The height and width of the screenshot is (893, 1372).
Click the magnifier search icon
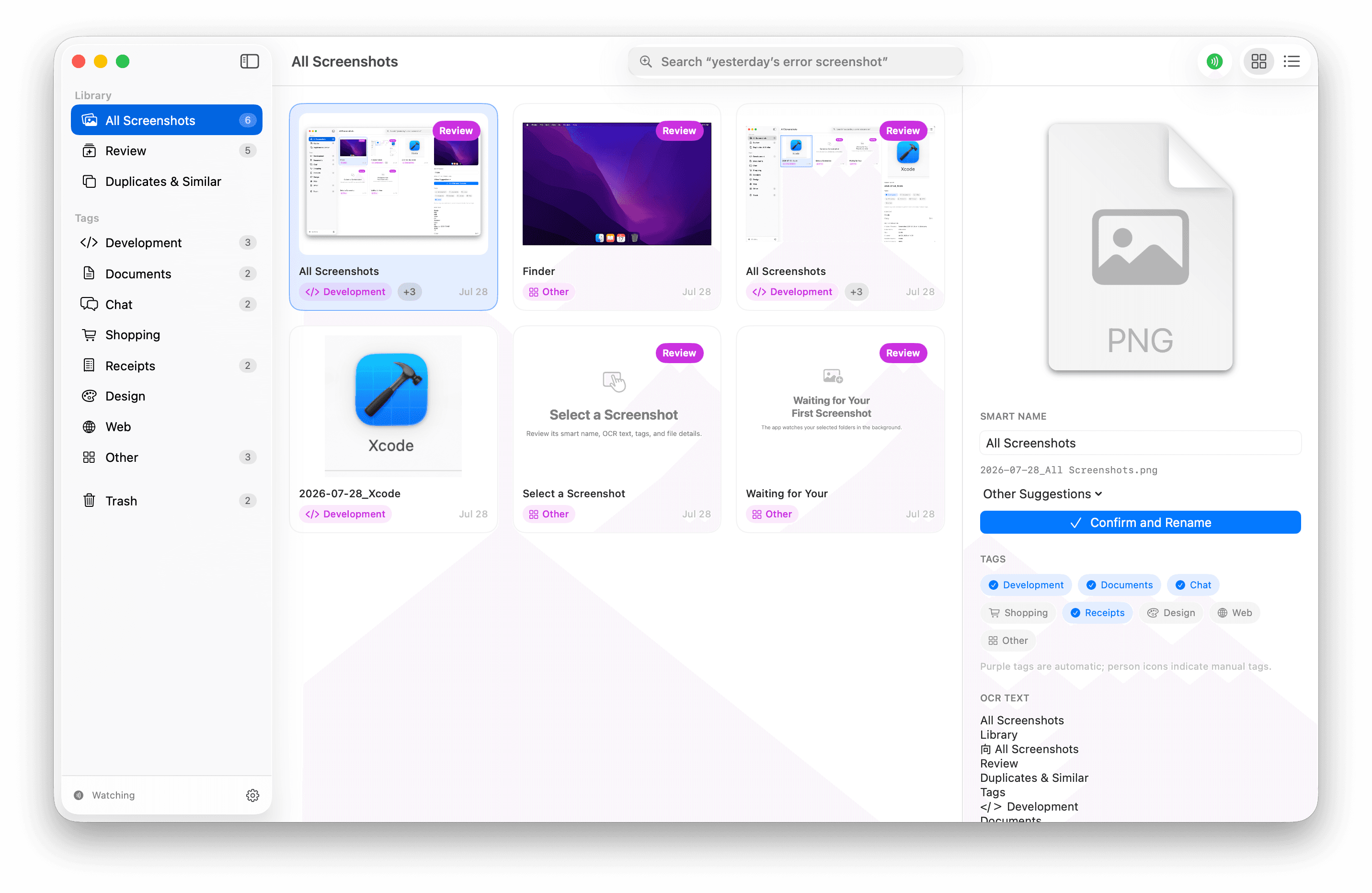coord(646,62)
